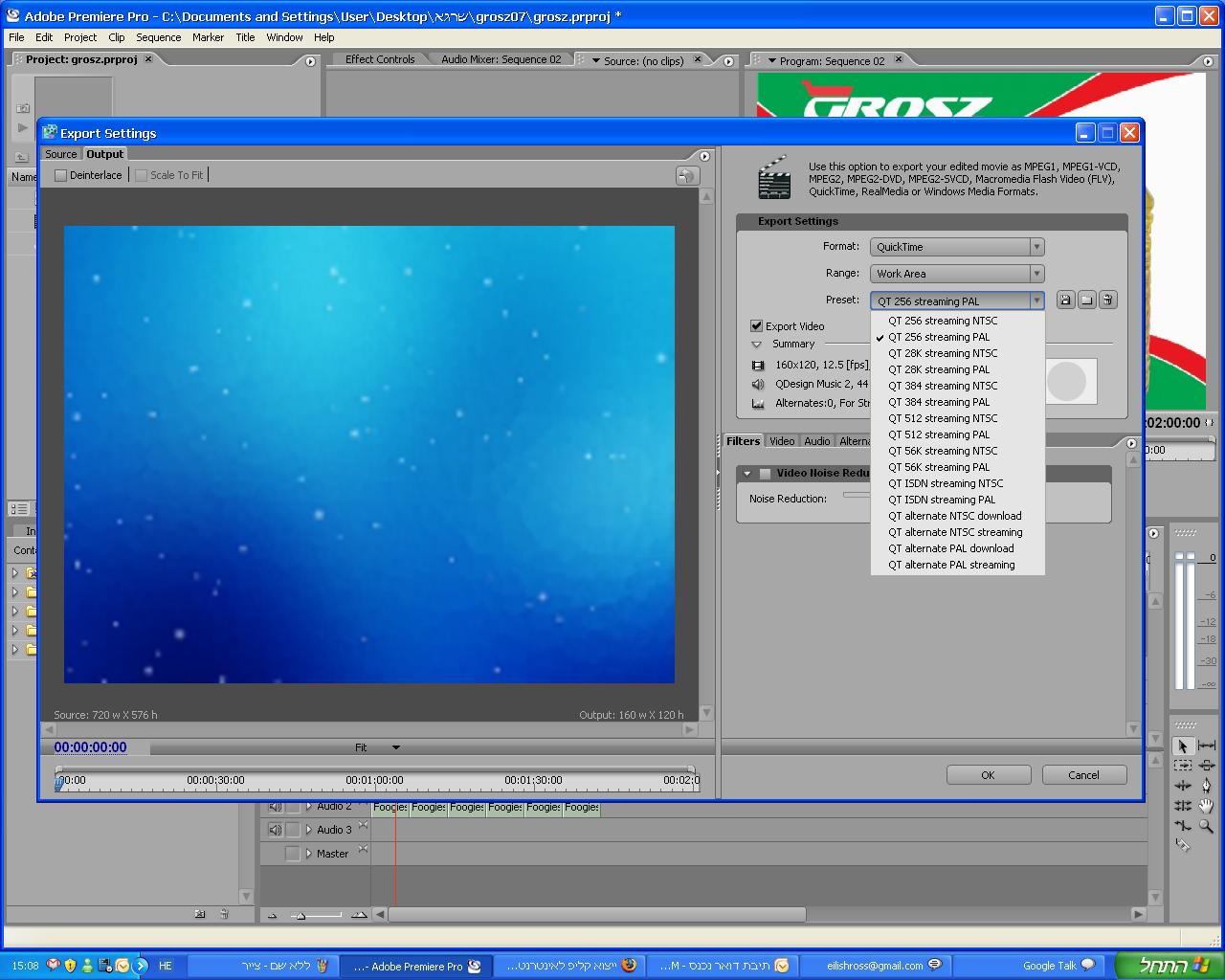Click the timeline horizontal scrollbar
The height and width of the screenshot is (980, 1225).
[598, 914]
